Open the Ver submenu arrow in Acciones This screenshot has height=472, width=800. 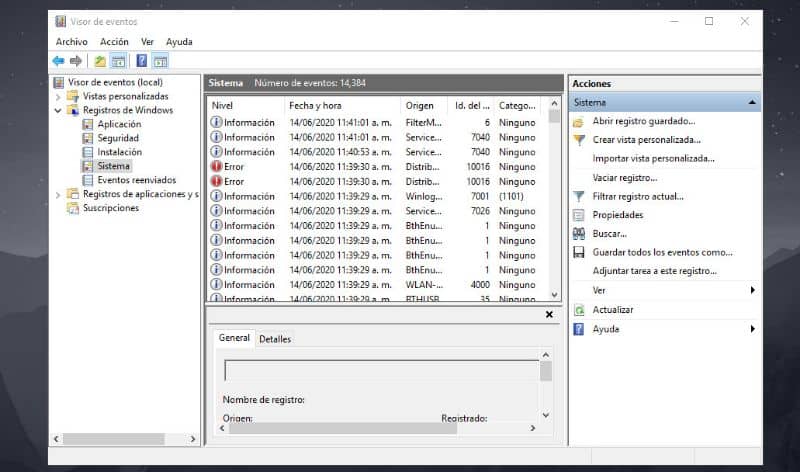pos(753,290)
